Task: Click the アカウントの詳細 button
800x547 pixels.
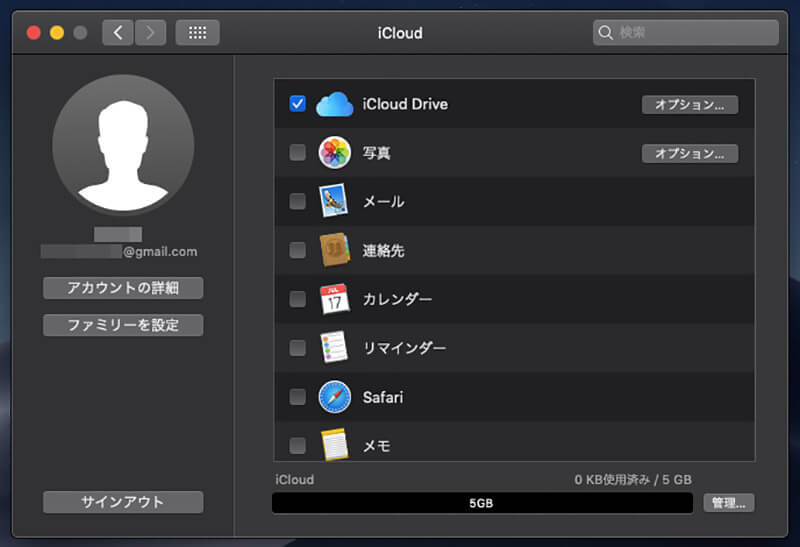Action: (x=123, y=288)
